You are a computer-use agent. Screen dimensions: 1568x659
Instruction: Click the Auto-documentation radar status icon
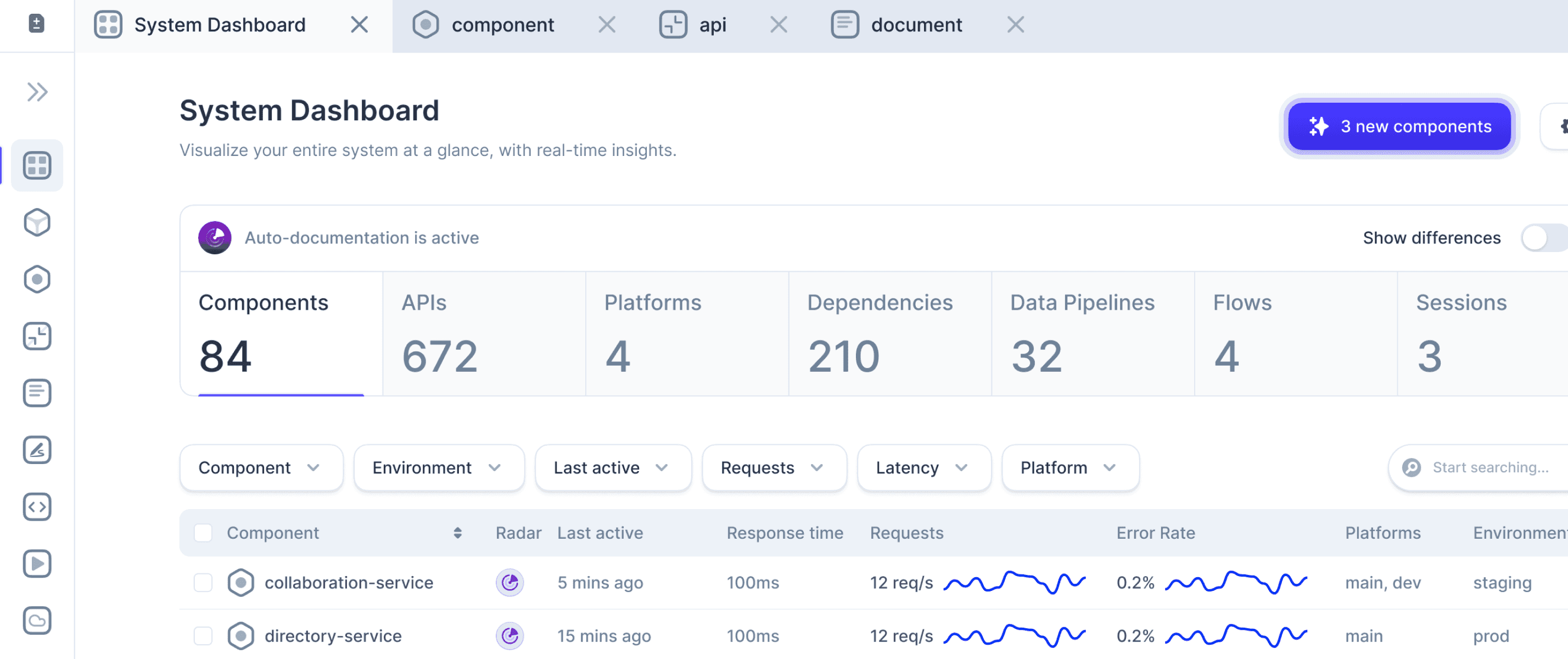click(213, 237)
